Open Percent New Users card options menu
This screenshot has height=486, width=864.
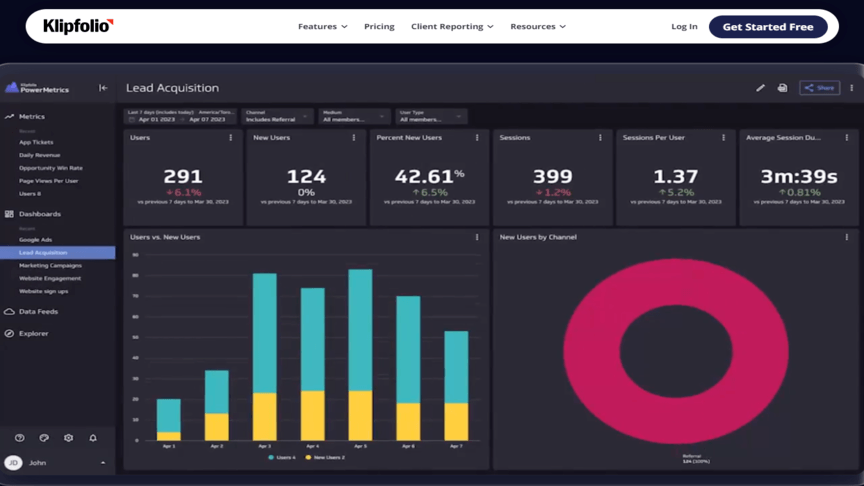click(477, 138)
